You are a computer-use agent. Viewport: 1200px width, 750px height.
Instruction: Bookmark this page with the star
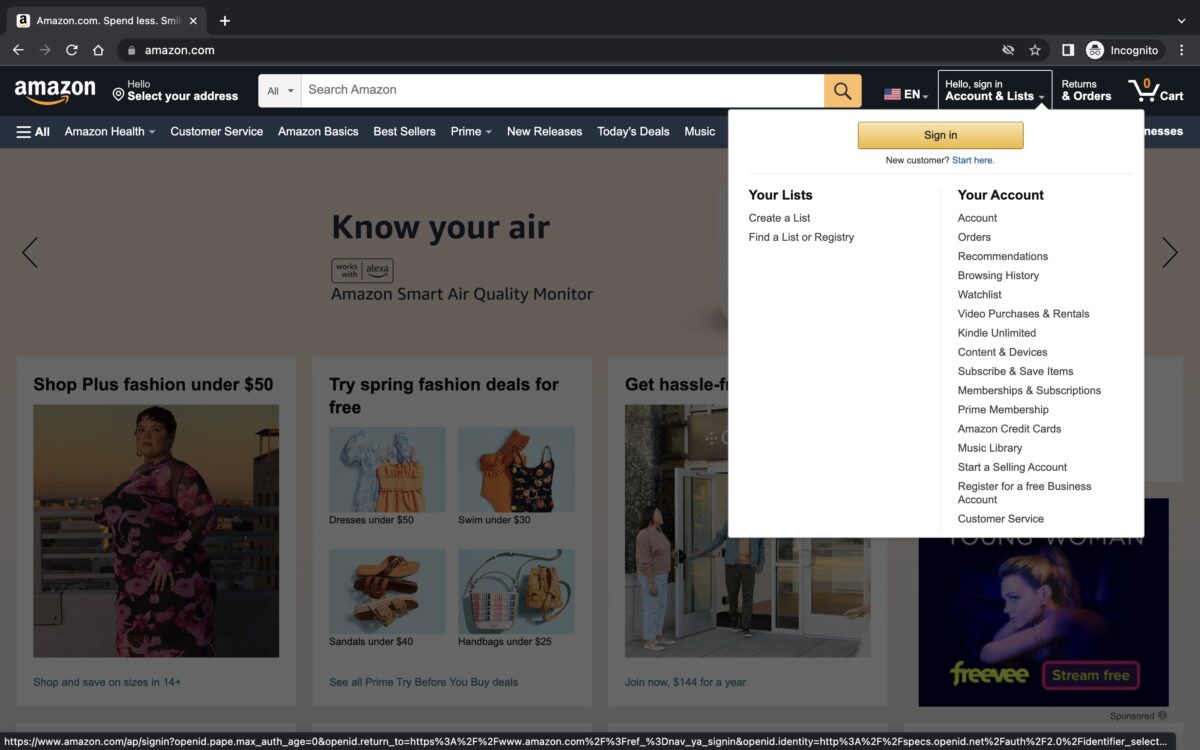[1035, 50]
